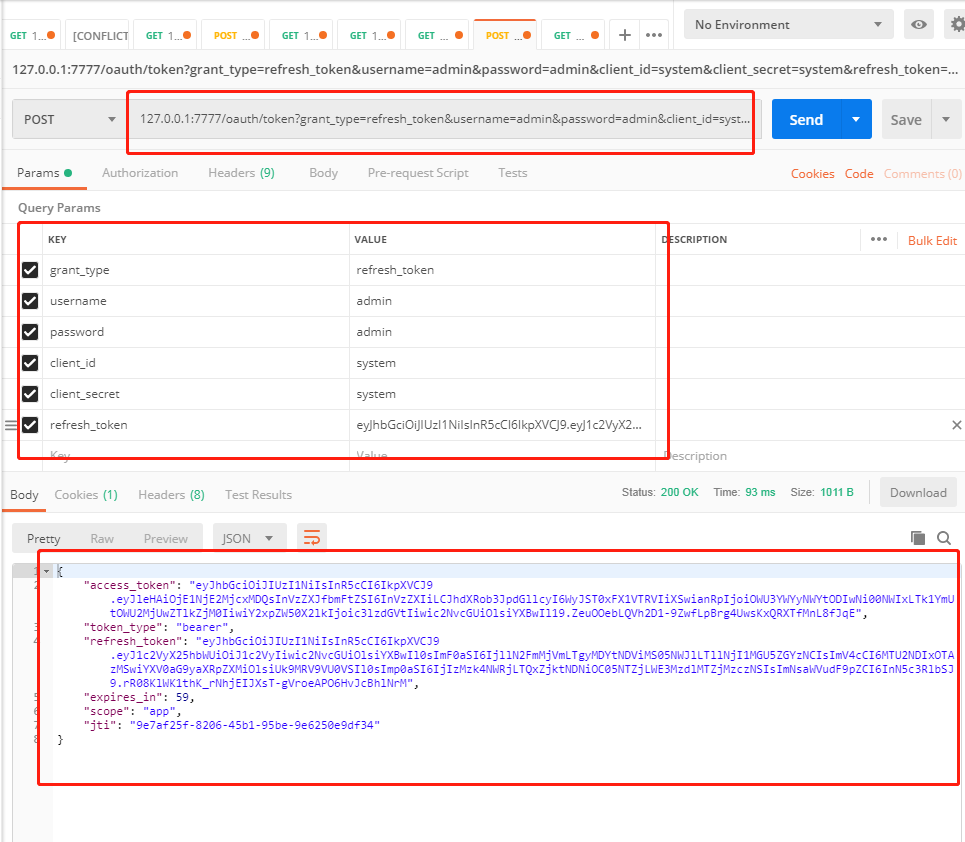Remove the refresh_token param row with X
Image resolution: width=965 pixels, height=842 pixels.
point(956,425)
